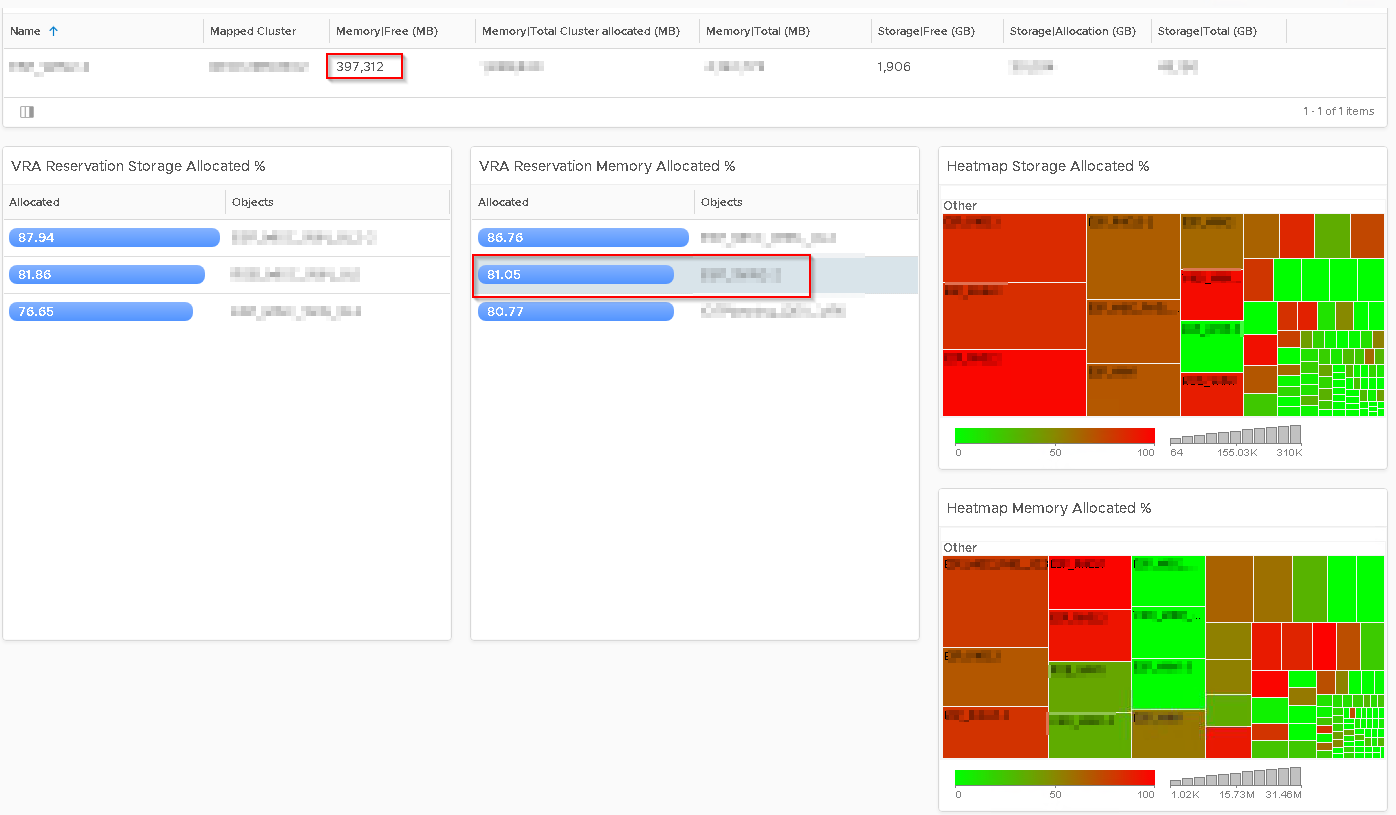The width and height of the screenshot is (1396, 815).
Task: Sort by the Storage|Total (GB) column header
Action: pos(1206,31)
